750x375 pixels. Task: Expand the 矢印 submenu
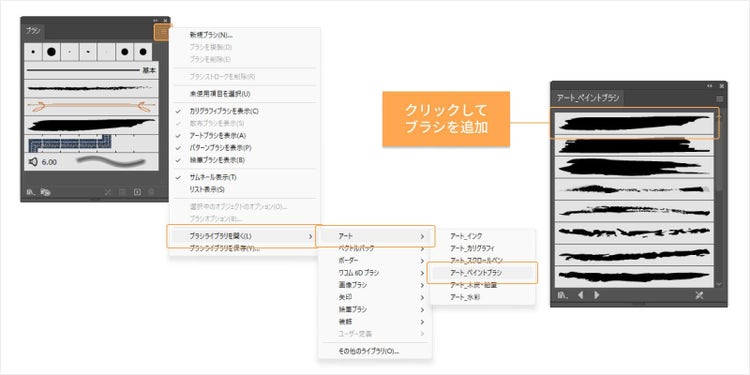tap(375, 298)
